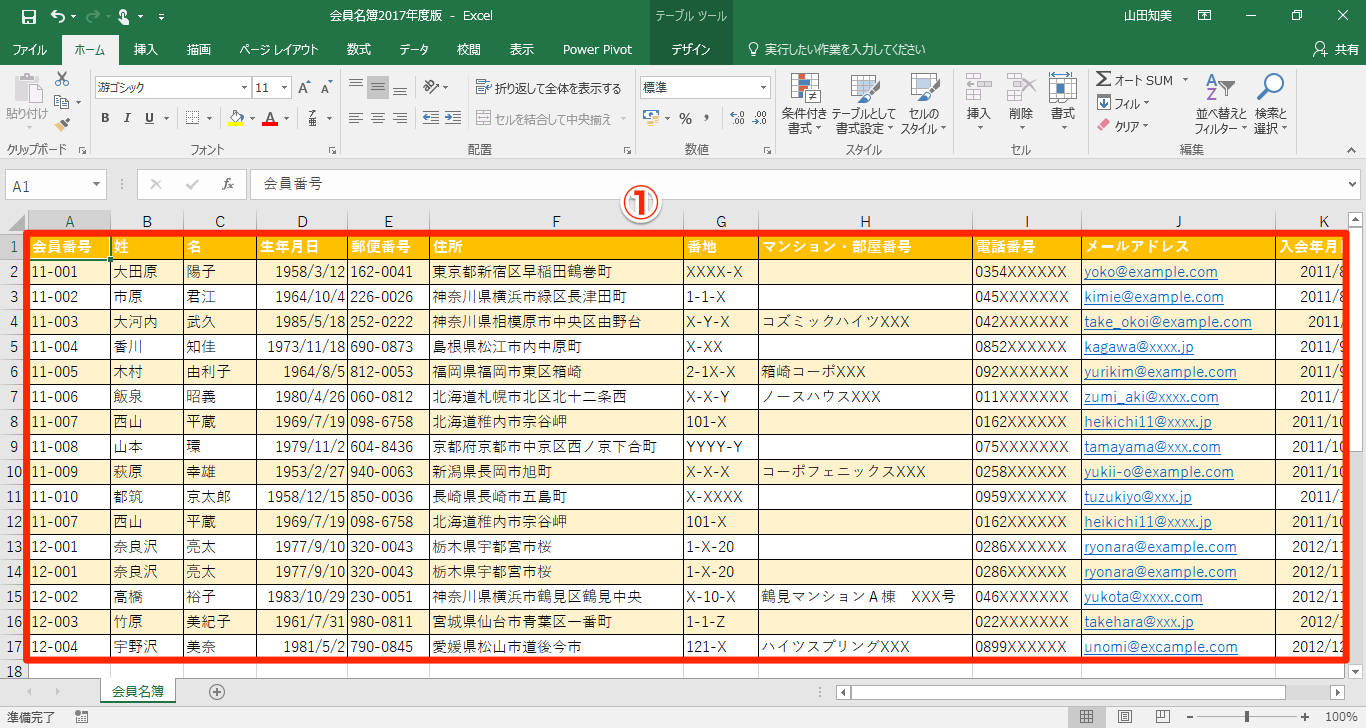Switch to Page Break Preview in status bar
Screen dimensions: 1366x728
coord(1162,717)
